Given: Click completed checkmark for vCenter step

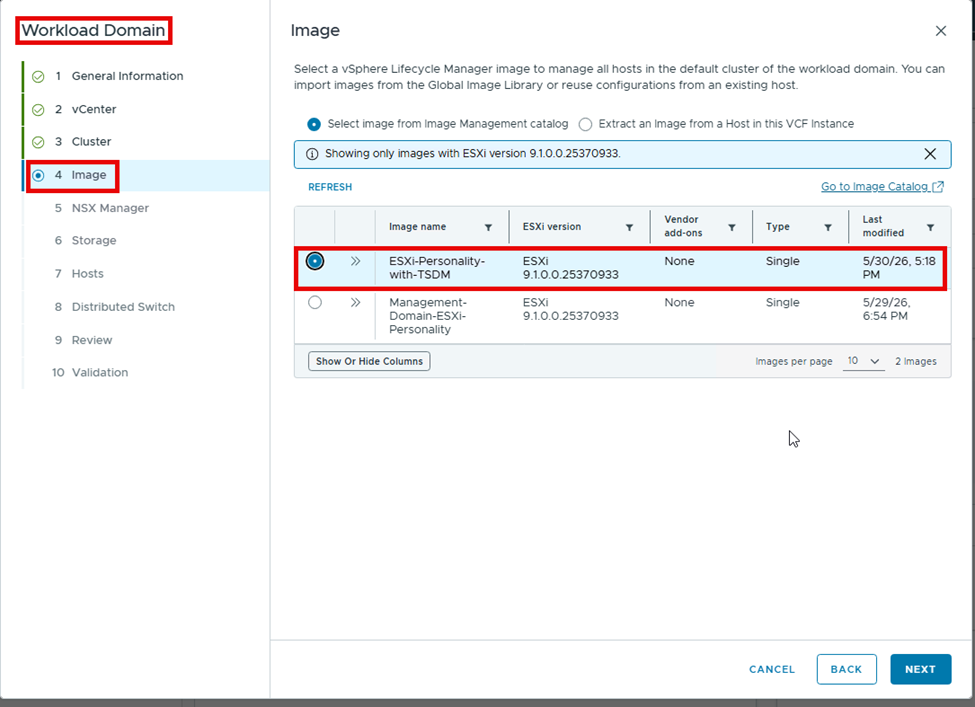Looking at the screenshot, I should (38, 110).
